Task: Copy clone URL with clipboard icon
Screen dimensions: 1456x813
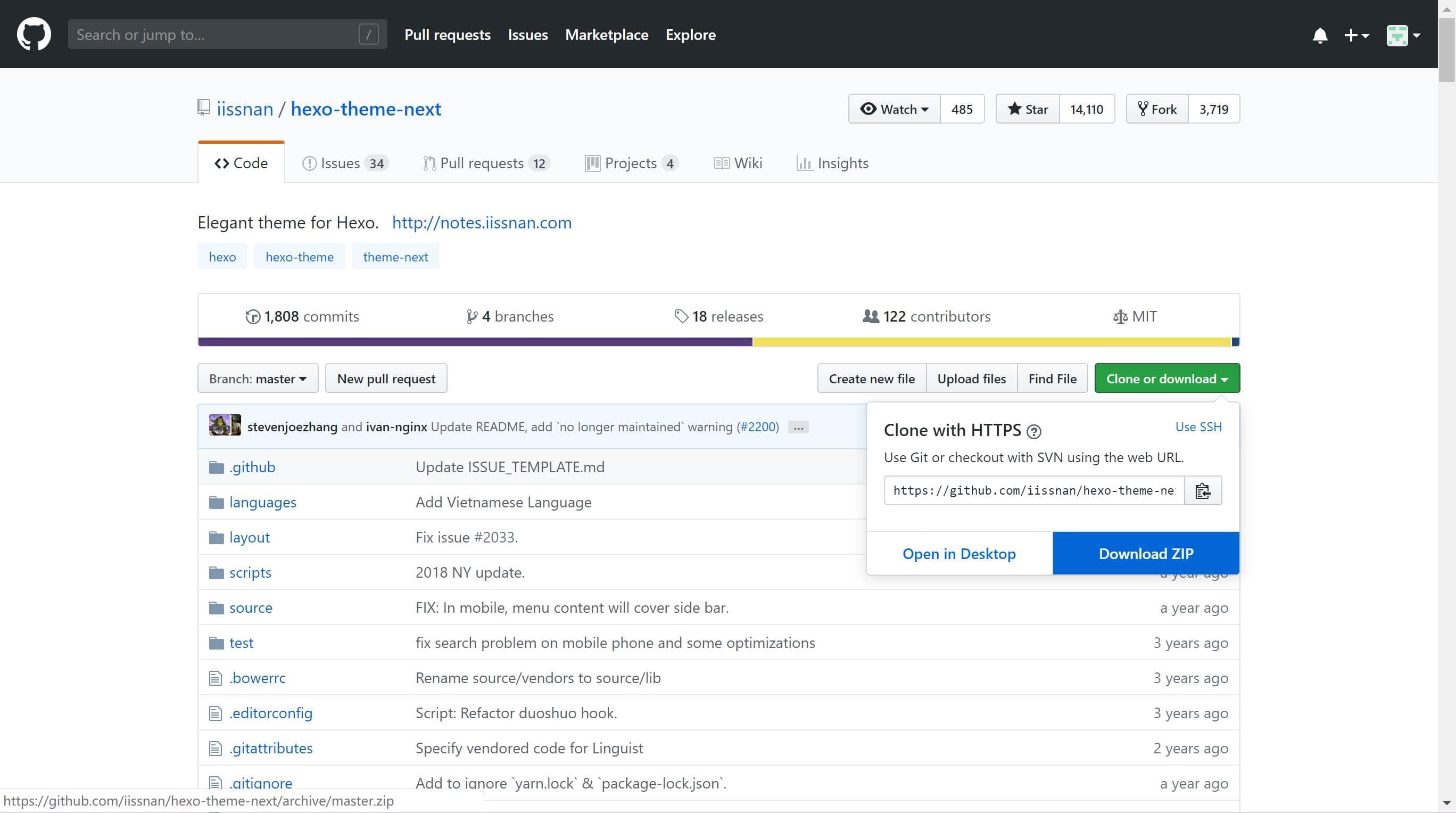Action: pos(1203,491)
